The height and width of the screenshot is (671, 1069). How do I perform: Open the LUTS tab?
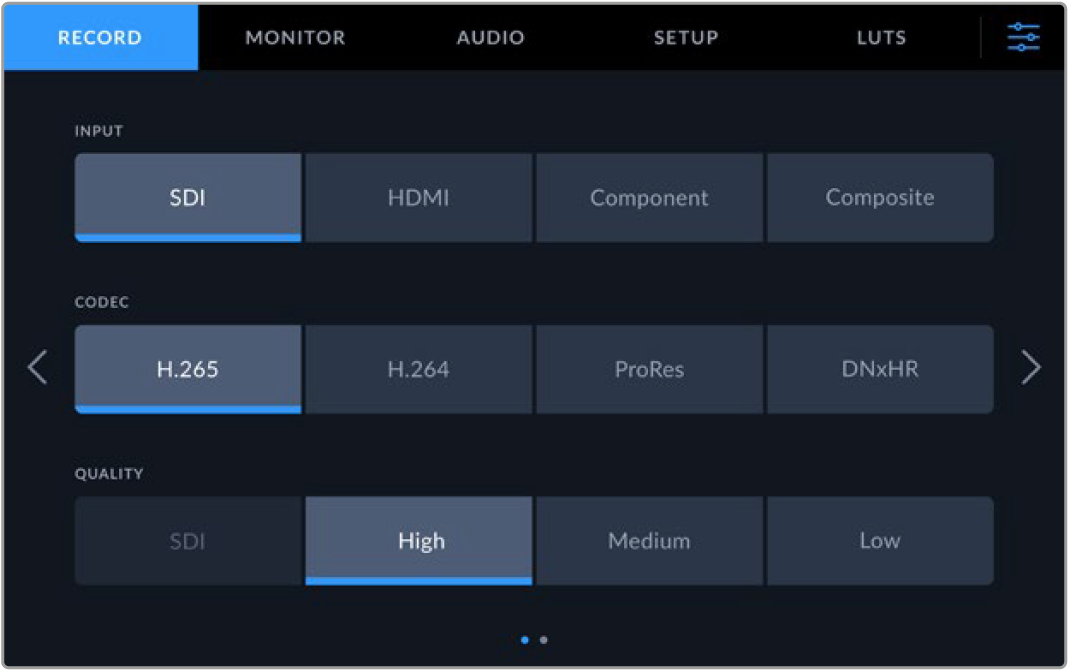(x=882, y=37)
